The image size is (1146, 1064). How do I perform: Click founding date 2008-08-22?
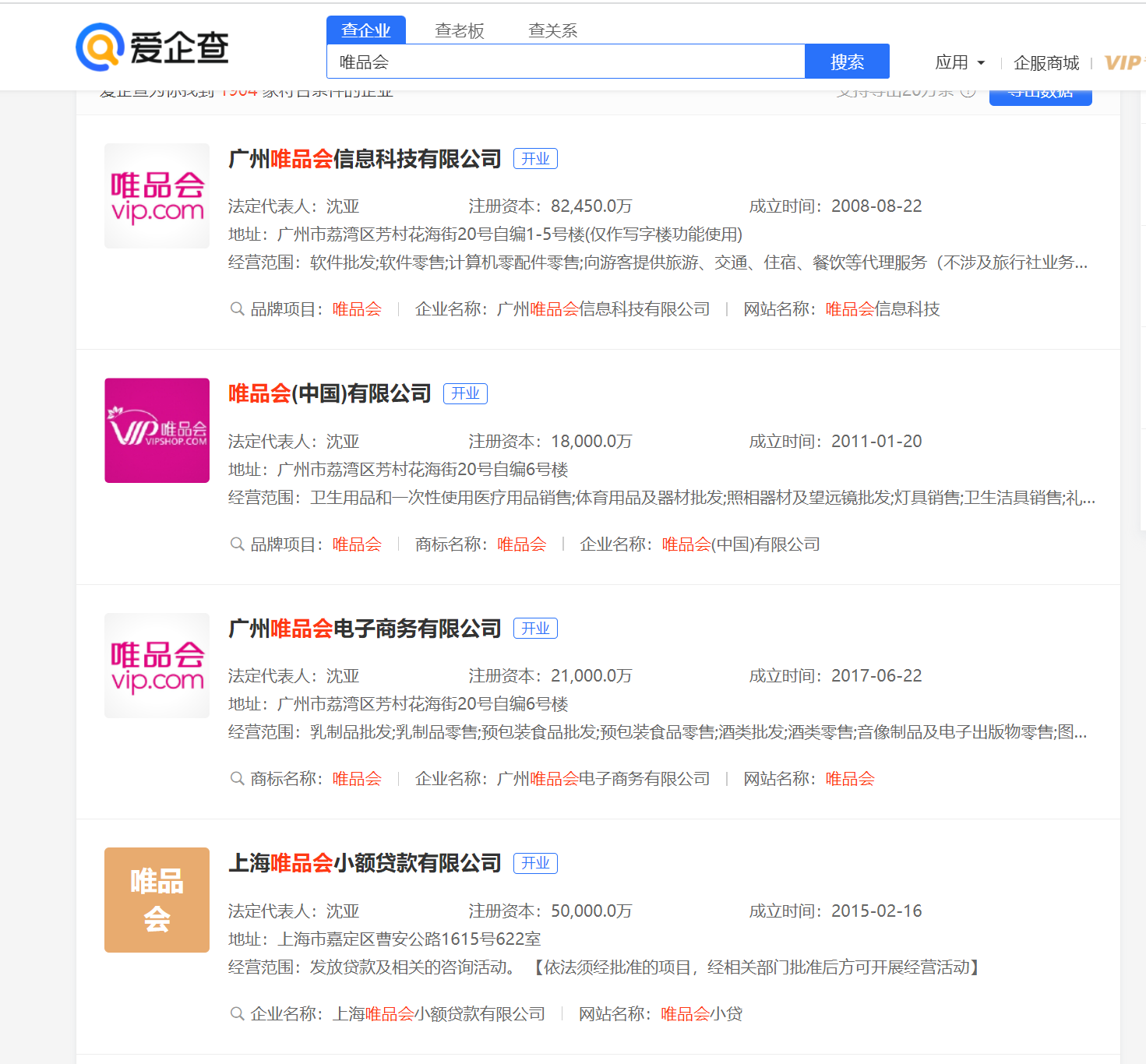click(x=876, y=206)
